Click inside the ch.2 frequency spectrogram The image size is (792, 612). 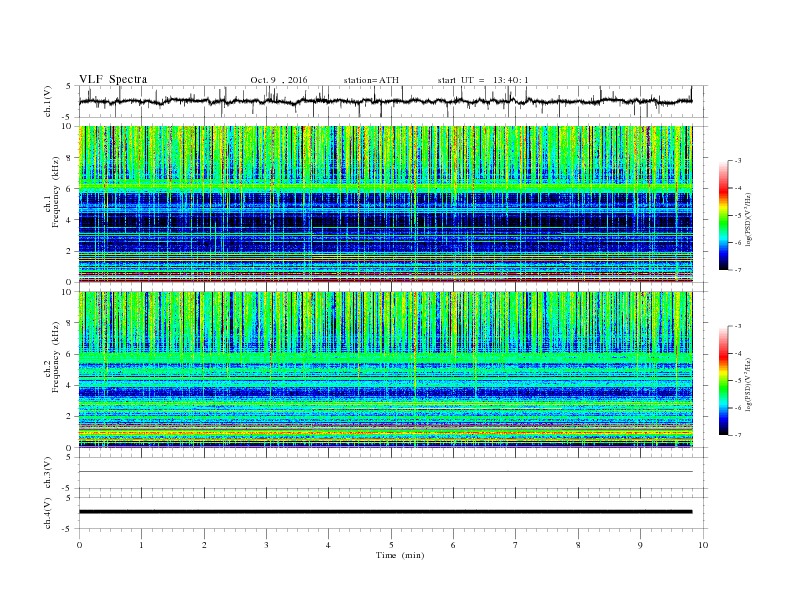click(x=385, y=370)
